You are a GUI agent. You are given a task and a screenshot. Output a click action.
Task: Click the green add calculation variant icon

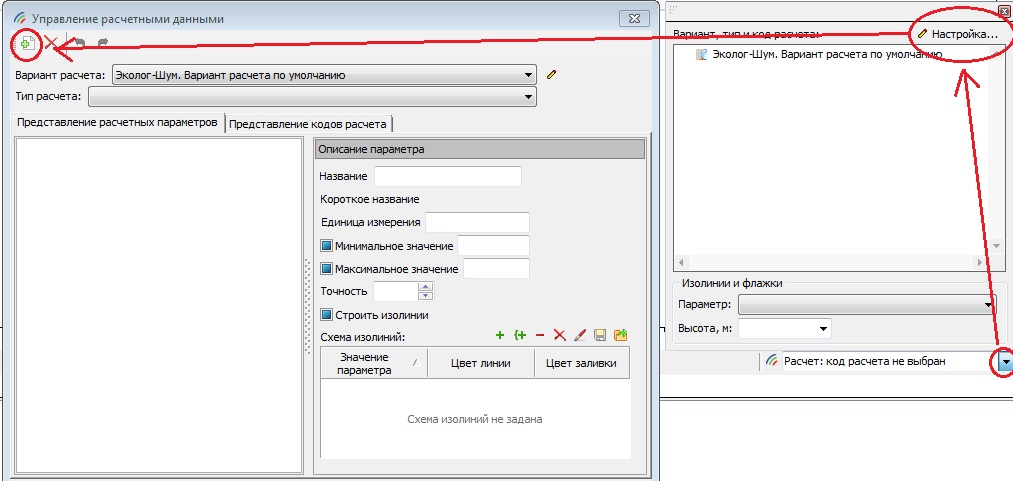point(27,44)
